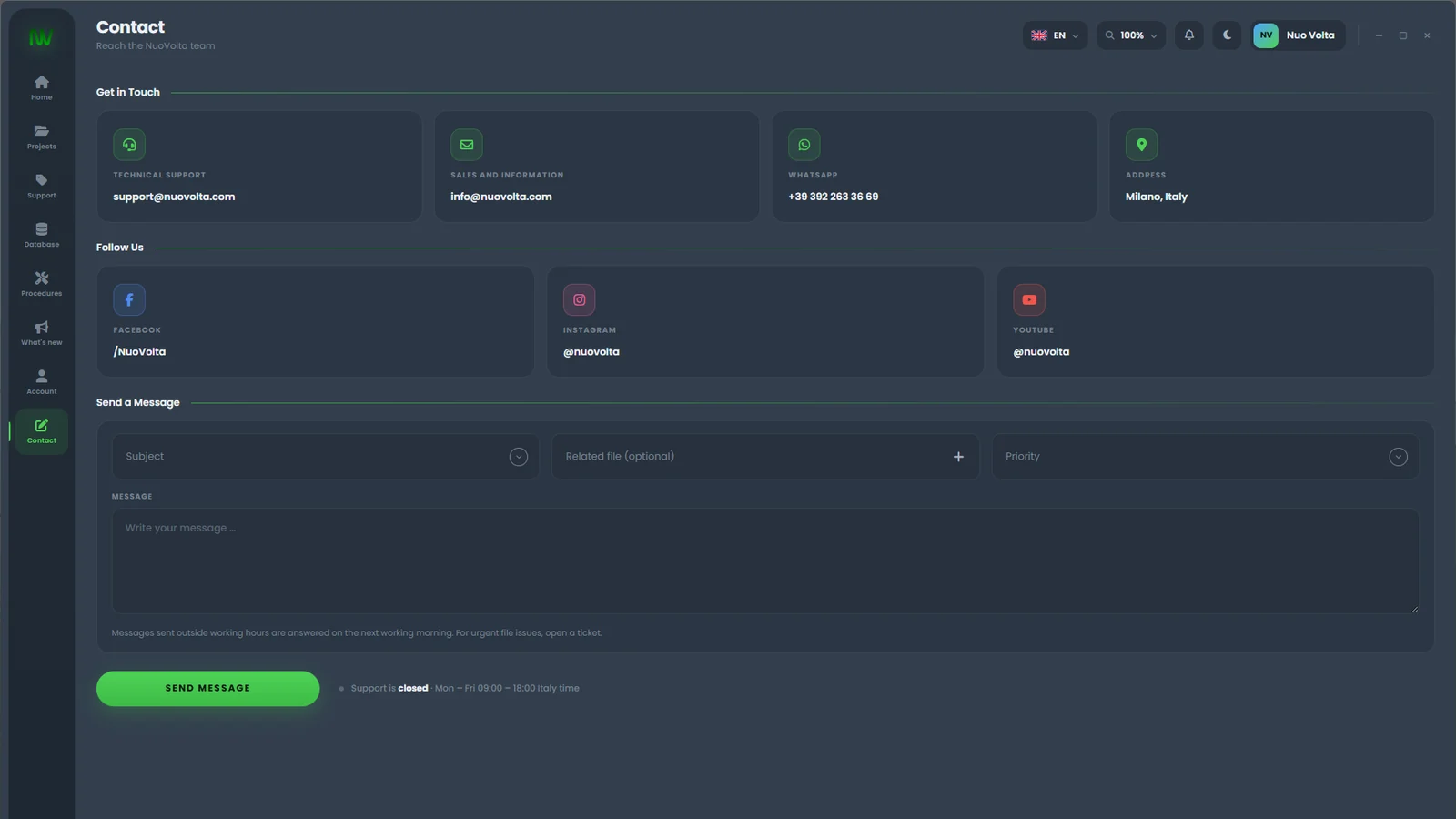Click the Related file (optional) field
Screen dimensions: 1456x819
(x=765, y=457)
